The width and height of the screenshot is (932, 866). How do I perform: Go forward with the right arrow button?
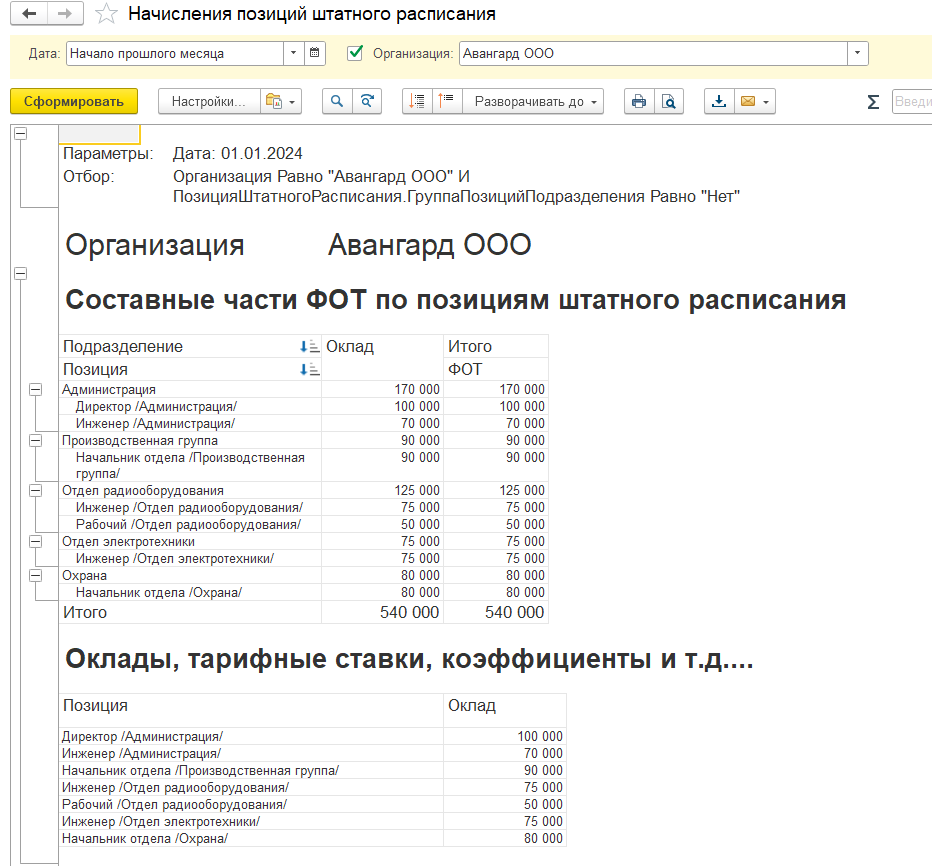click(65, 14)
